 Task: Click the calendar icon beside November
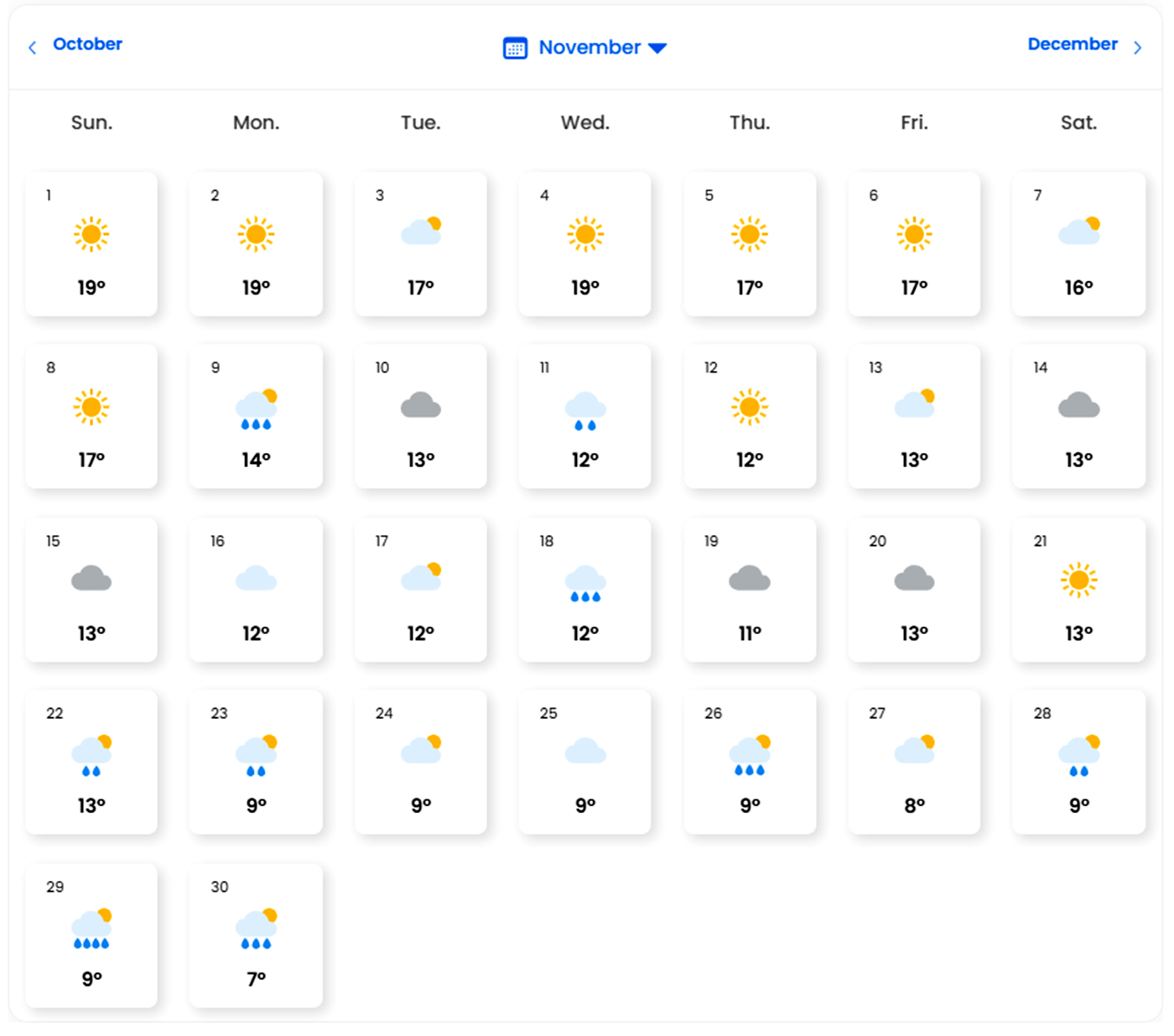(x=515, y=48)
